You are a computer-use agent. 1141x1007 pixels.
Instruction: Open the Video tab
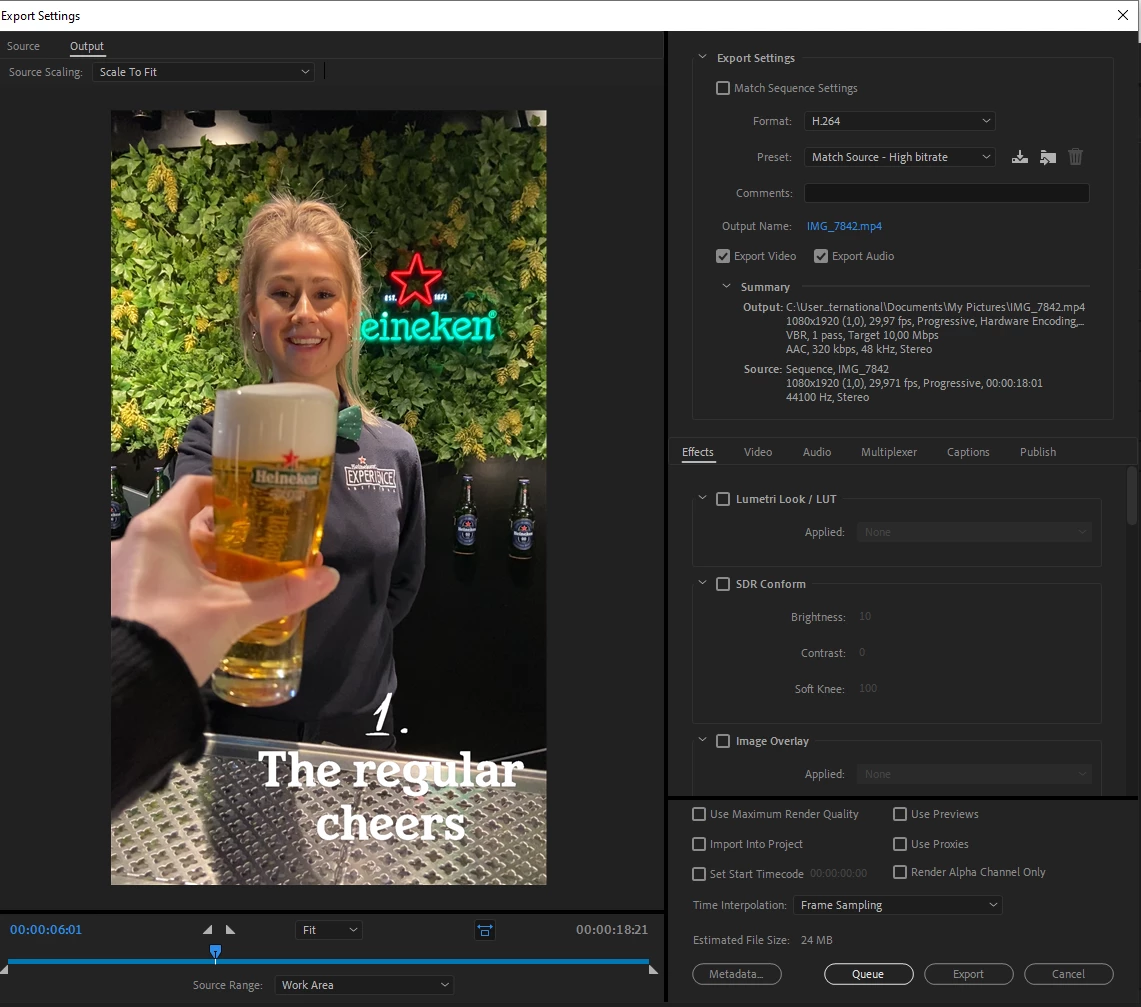[758, 452]
